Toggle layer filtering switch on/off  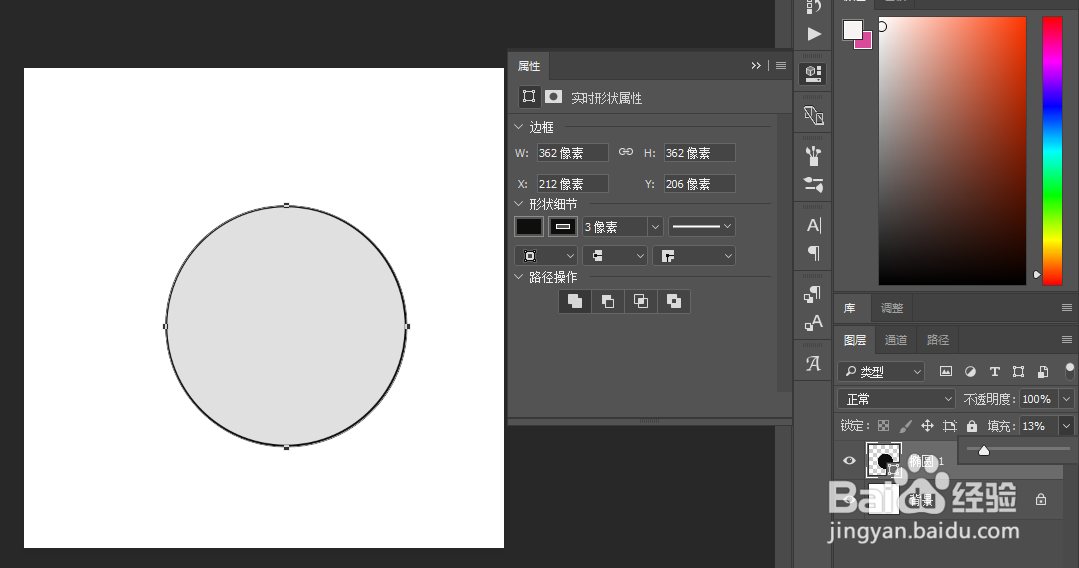[1069, 371]
